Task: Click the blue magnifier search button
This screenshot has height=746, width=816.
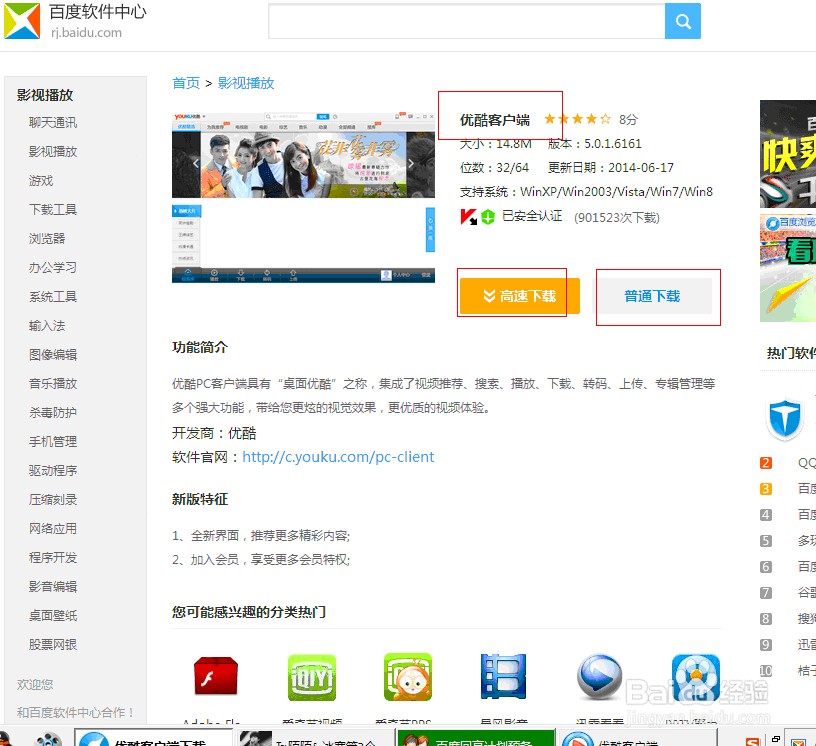Action: point(682,21)
